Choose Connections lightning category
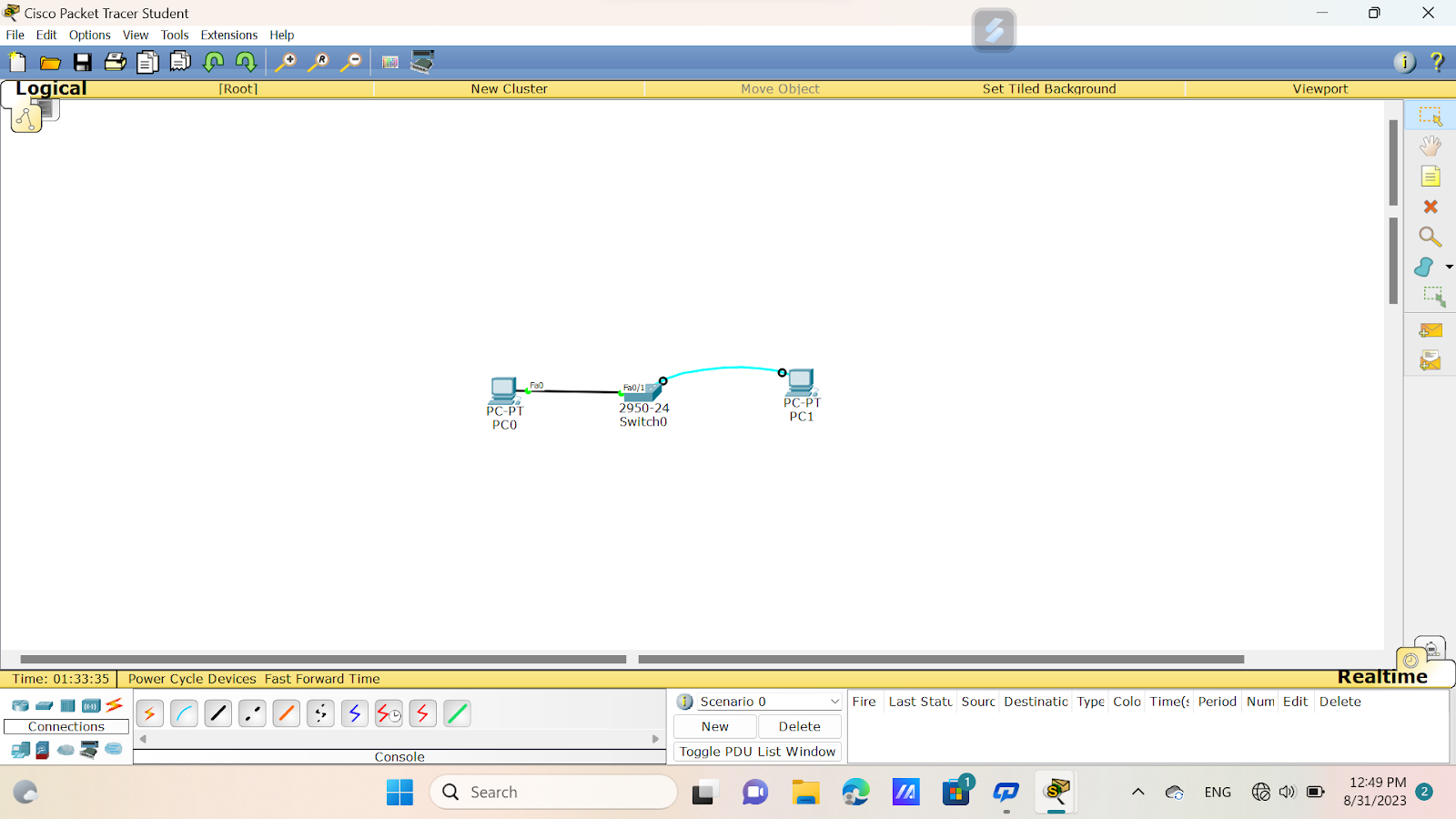1456x819 pixels. tap(114, 705)
